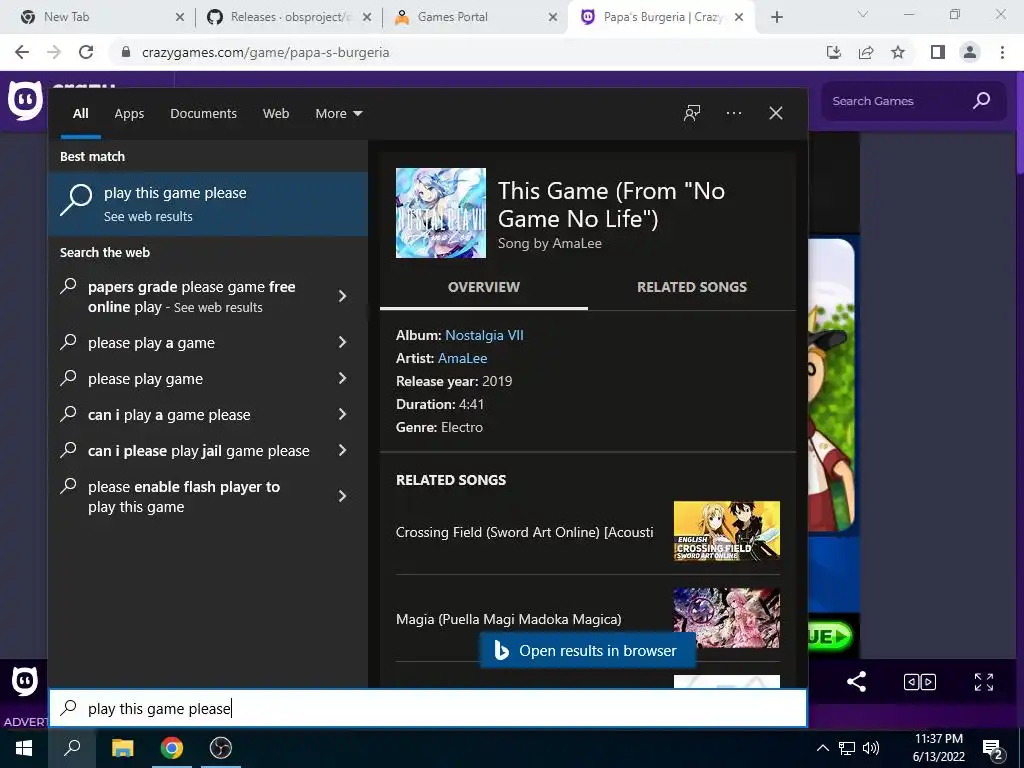This screenshot has width=1024, height=768.
Task: Switch to the OVERVIEW tab
Action: (x=483, y=287)
